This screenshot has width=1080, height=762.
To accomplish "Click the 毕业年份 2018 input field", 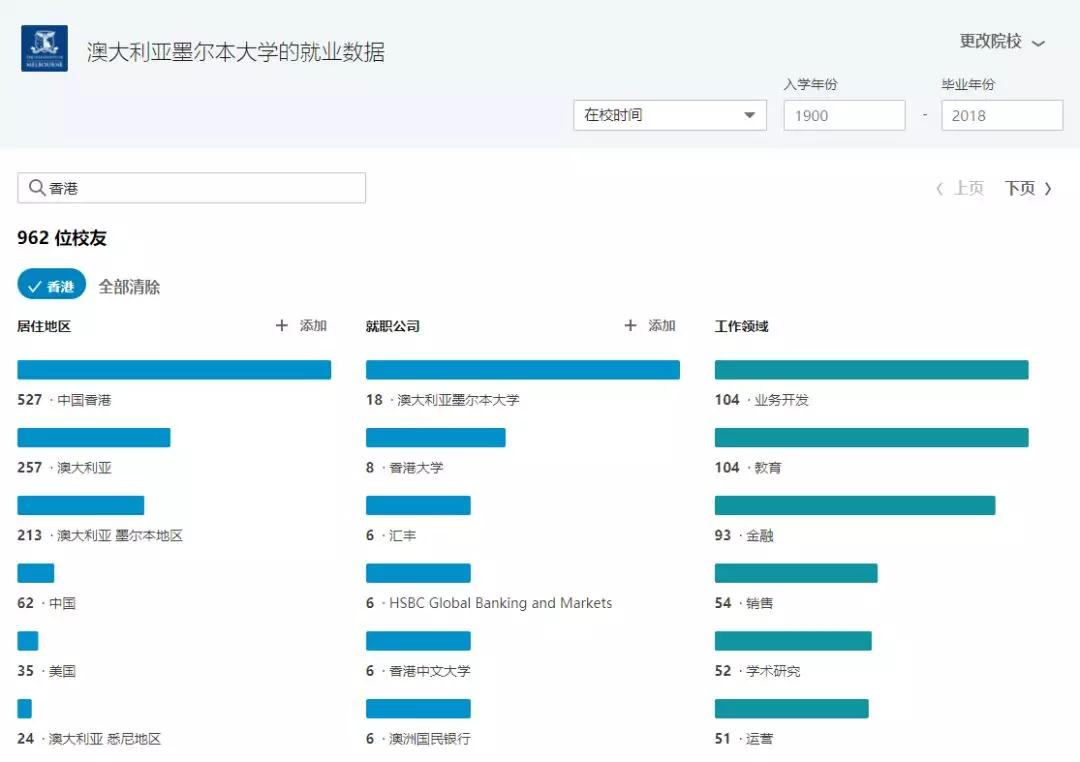I will pyautogui.click(x=1001, y=115).
